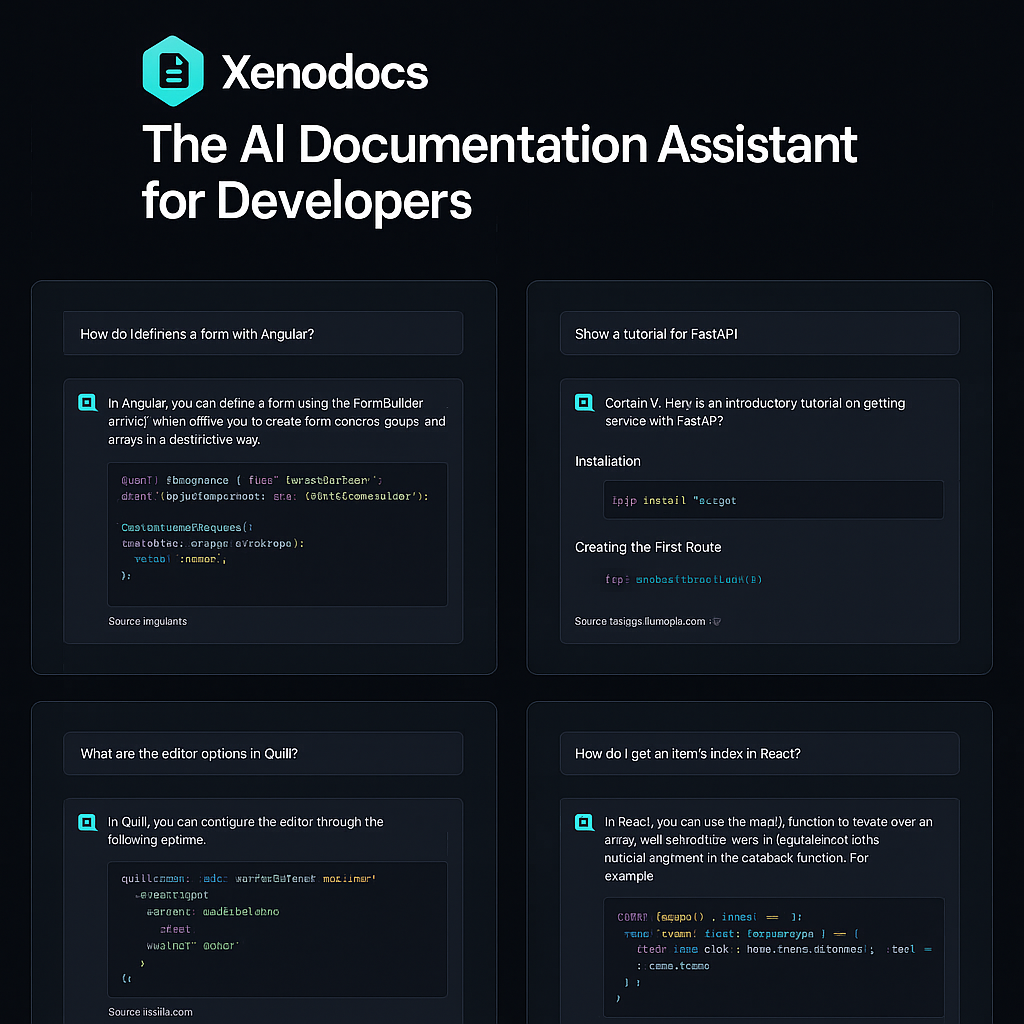1024x1024 pixels.
Task: Click the Xenodocs hexagon logo icon
Action: pos(173,71)
